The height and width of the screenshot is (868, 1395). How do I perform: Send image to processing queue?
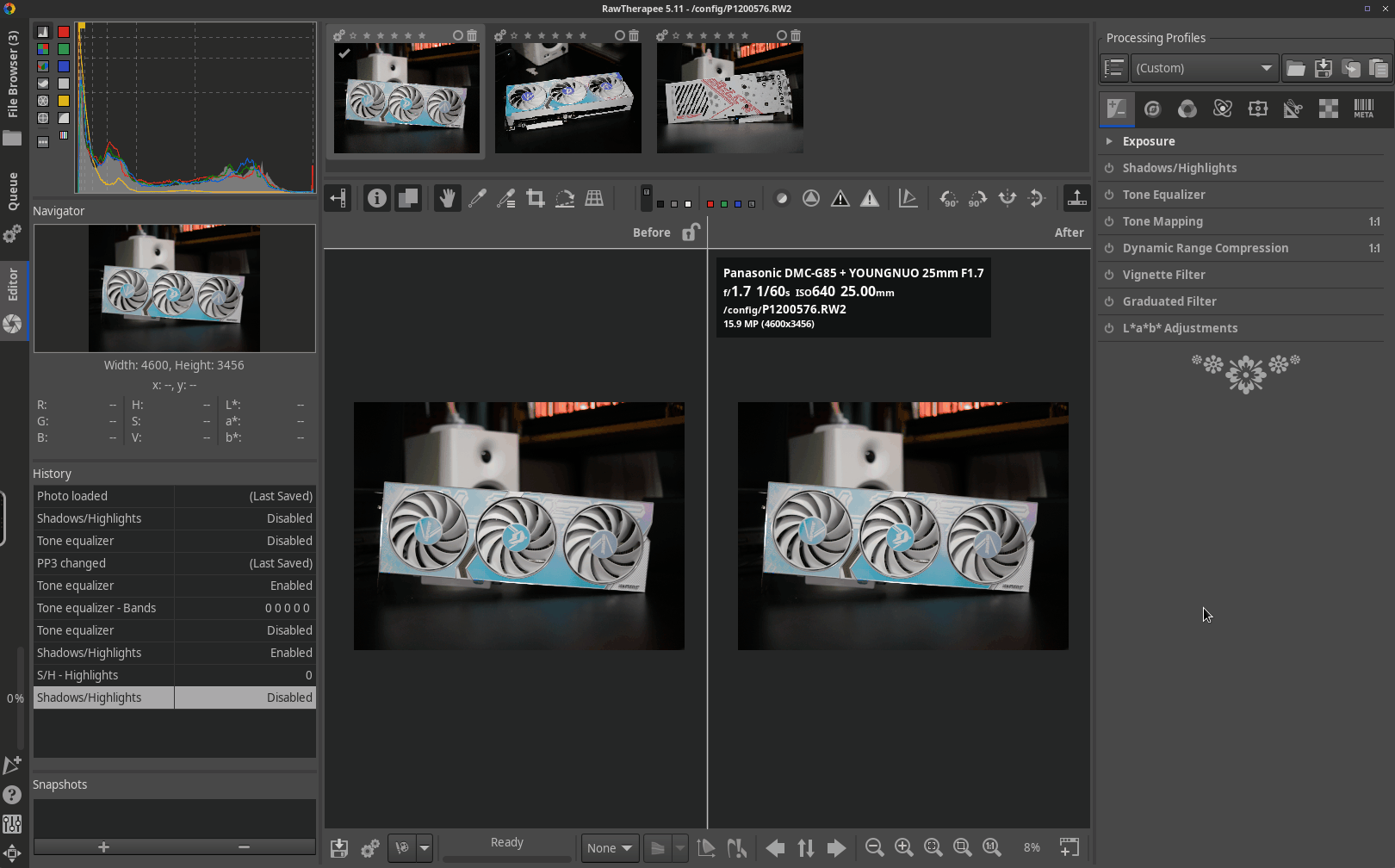370,848
